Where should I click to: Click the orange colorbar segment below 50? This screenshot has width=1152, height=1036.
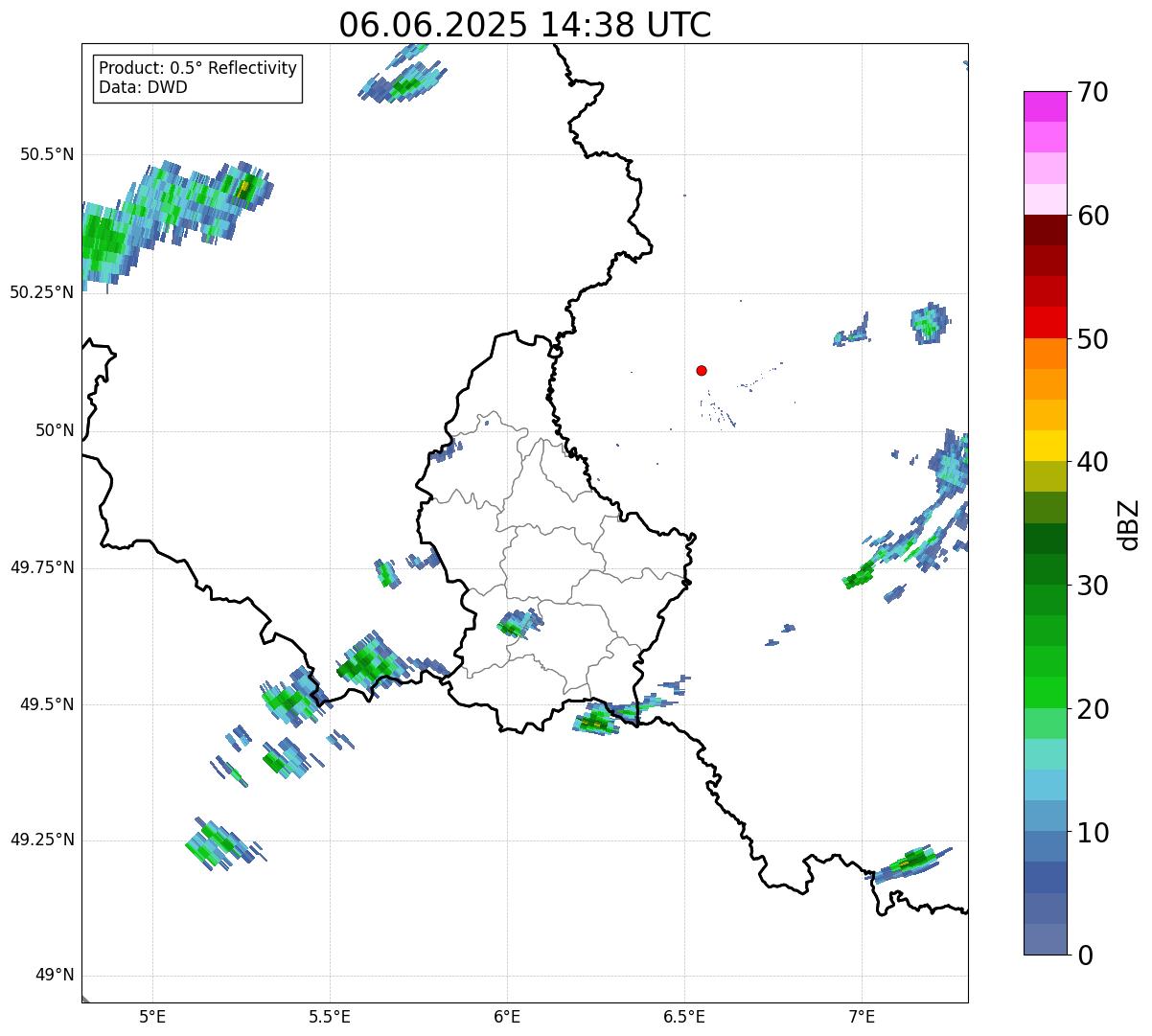click(1046, 354)
